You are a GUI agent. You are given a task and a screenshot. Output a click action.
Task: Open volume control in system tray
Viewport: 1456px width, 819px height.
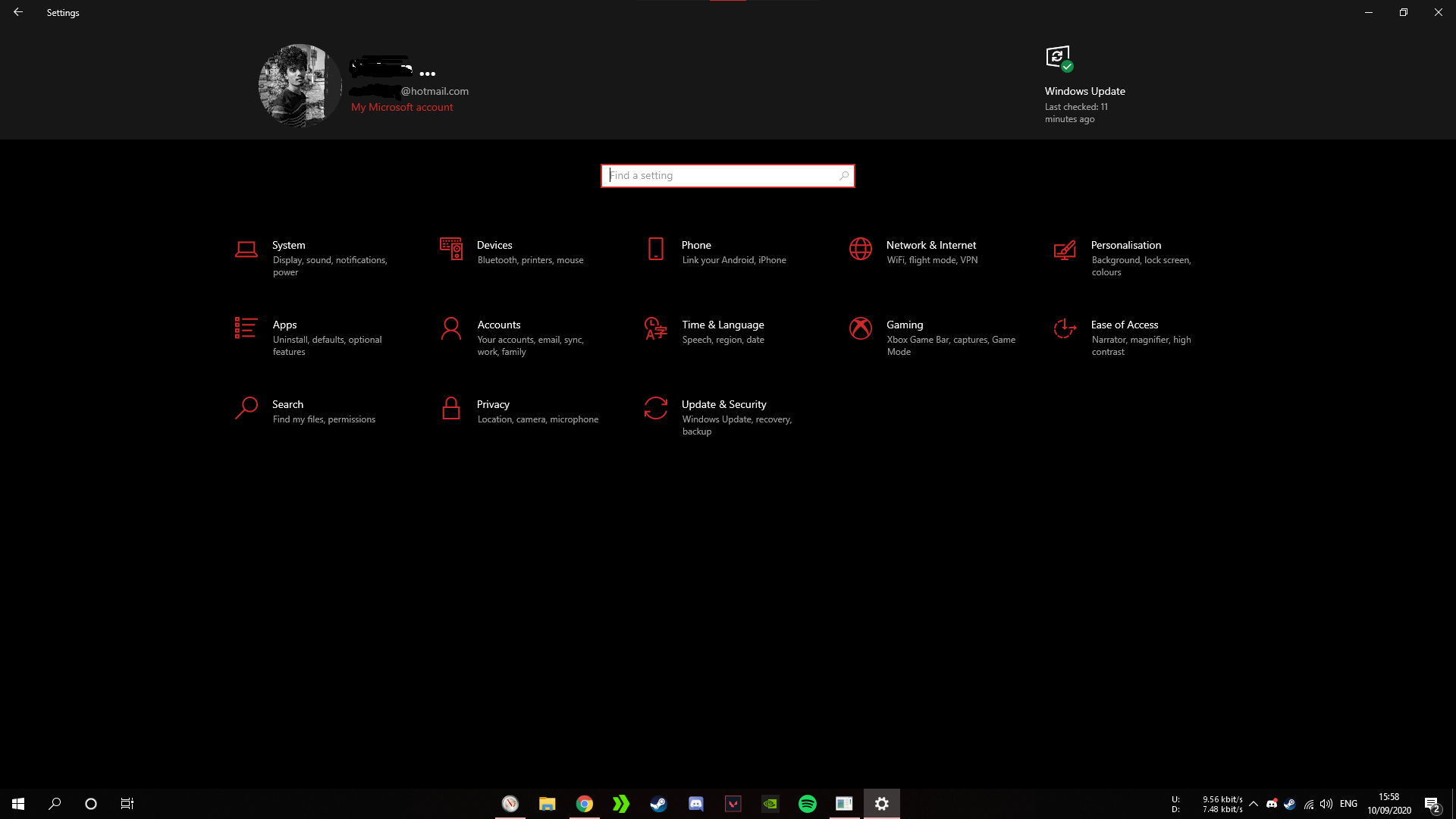point(1326,804)
